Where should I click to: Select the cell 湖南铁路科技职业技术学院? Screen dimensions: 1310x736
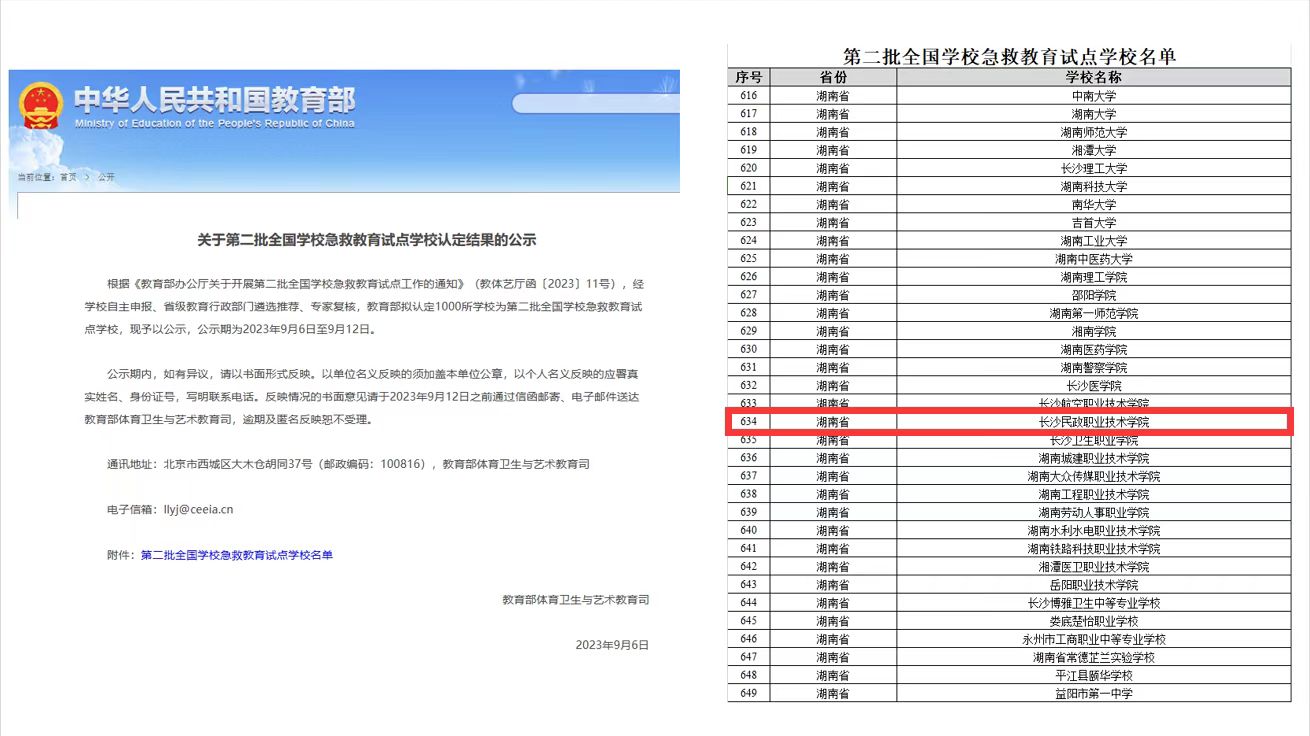point(1094,548)
